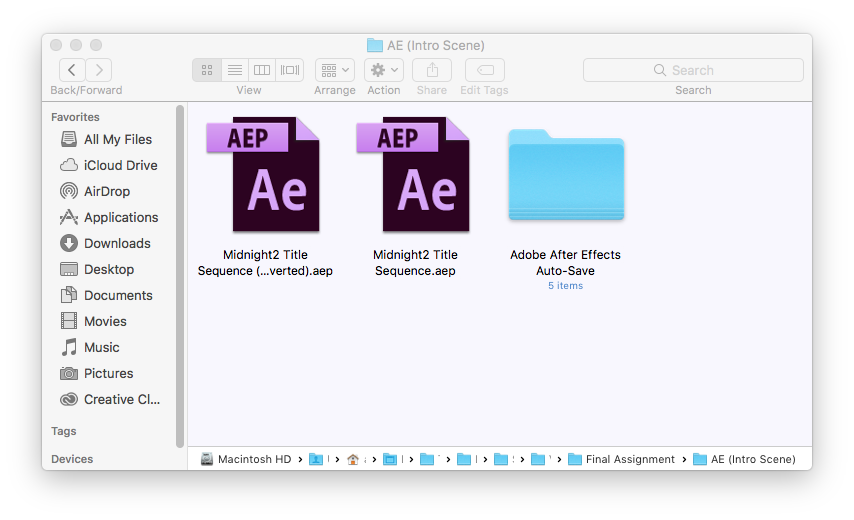
Task: Click the Movies film strip icon
Action: [x=69, y=321]
